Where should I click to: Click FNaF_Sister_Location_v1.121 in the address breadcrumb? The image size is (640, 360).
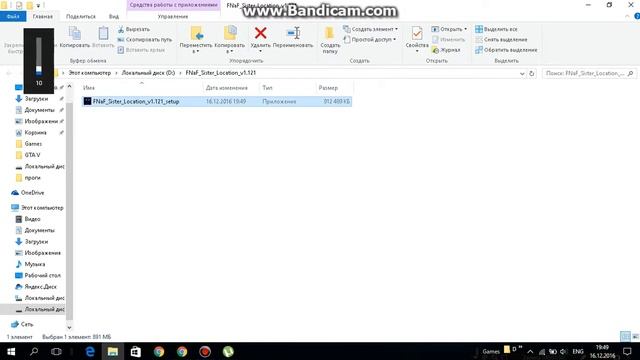pos(220,73)
